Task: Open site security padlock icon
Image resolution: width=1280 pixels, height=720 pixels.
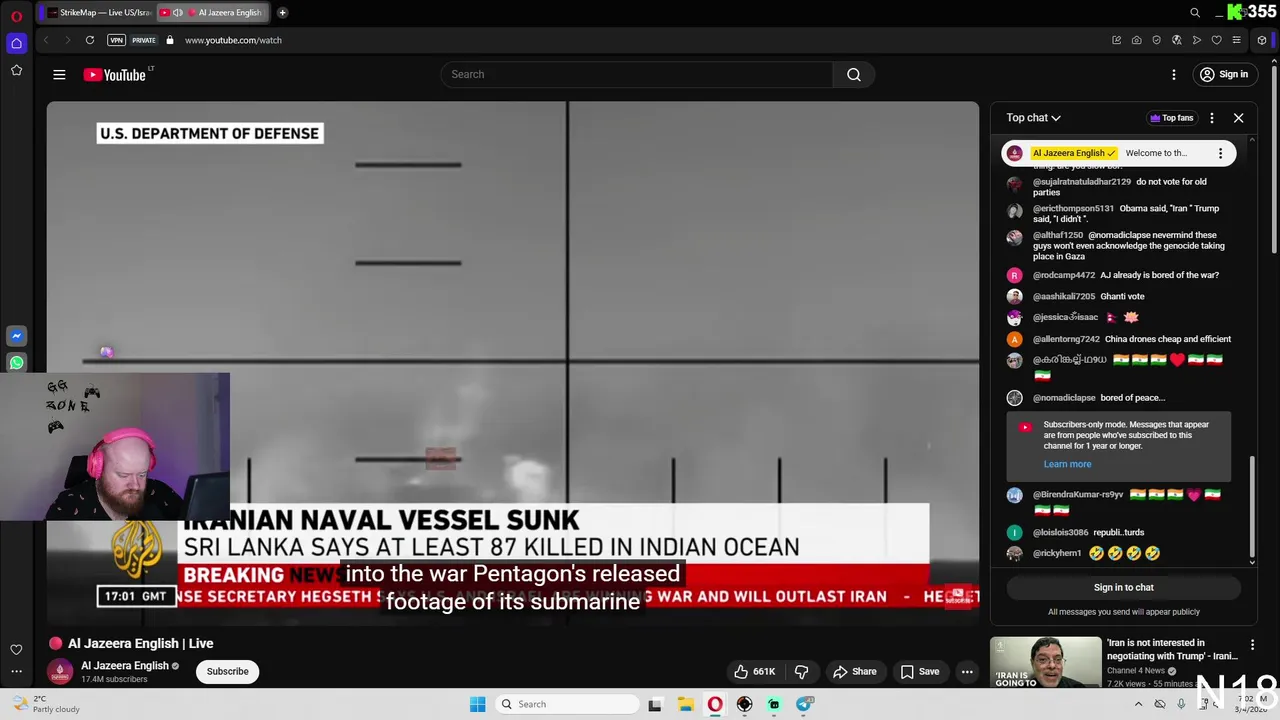Action: coord(170,40)
